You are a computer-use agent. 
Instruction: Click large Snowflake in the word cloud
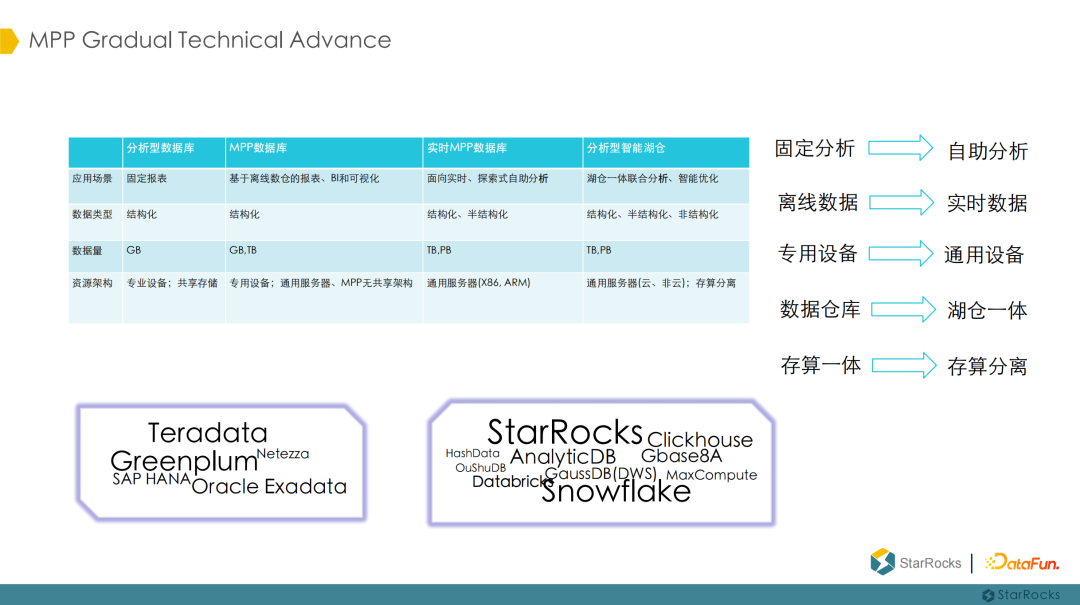[x=616, y=491]
